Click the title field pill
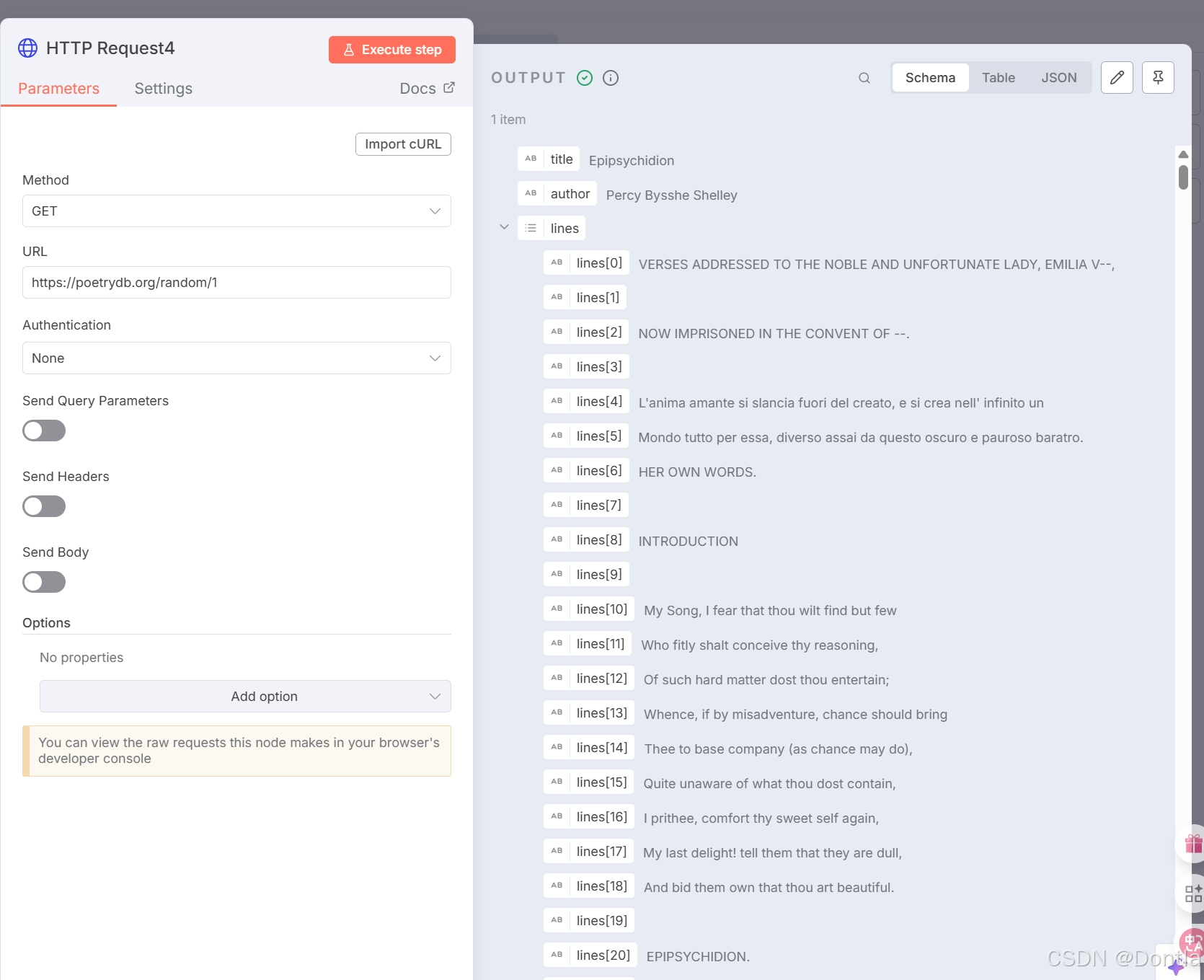The image size is (1204, 980). pyautogui.click(x=549, y=159)
